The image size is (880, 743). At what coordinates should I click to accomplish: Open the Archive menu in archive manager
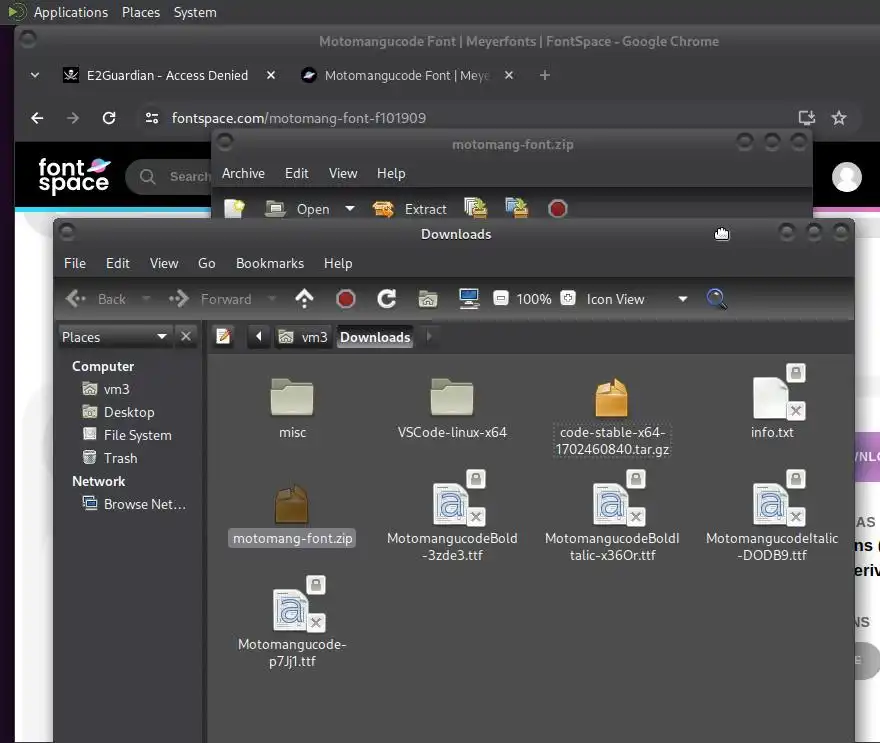(x=243, y=173)
